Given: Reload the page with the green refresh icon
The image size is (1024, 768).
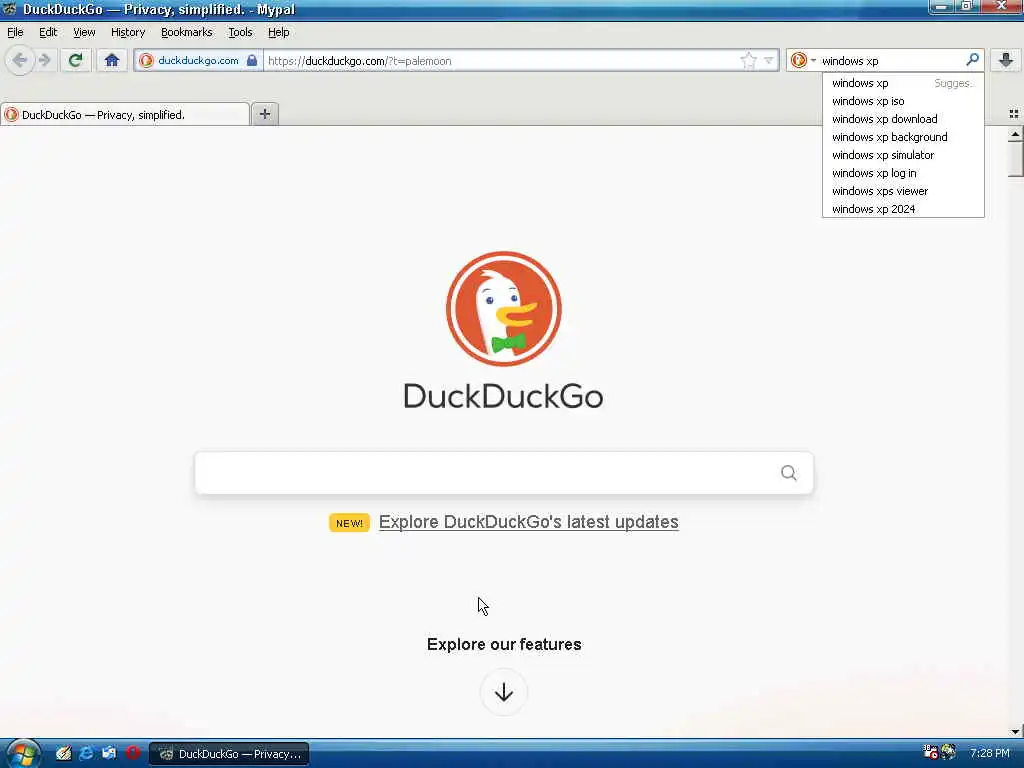Looking at the screenshot, I should click(x=76, y=61).
